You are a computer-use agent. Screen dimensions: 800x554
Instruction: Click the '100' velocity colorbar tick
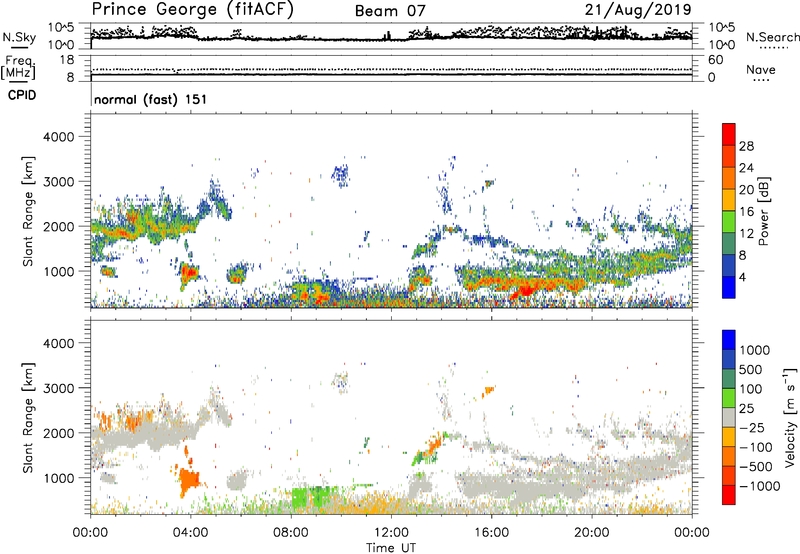coord(751,389)
